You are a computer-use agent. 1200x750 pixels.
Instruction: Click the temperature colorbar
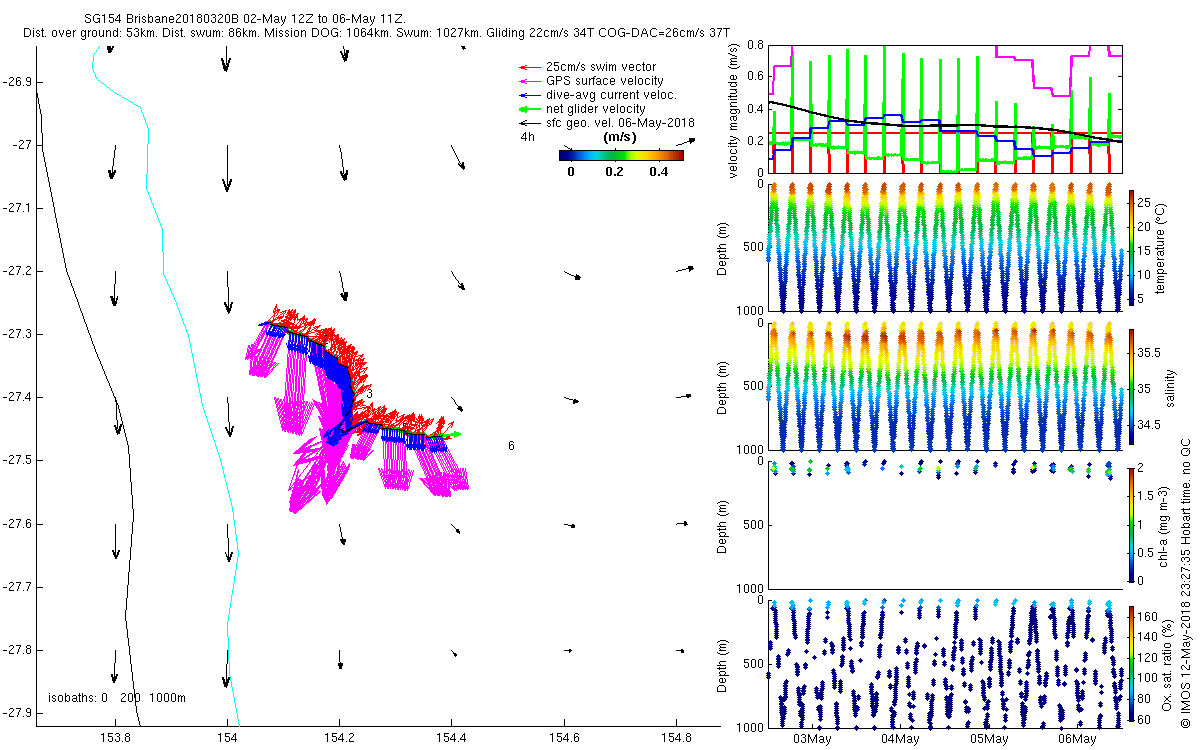coord(1132,248)
